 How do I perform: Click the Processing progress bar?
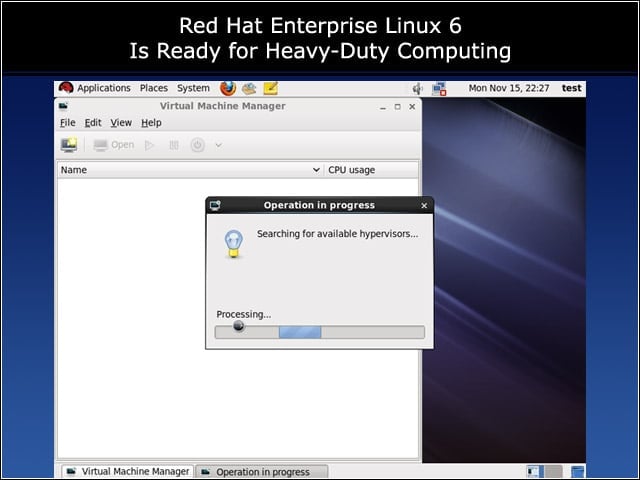click(320, 332)
